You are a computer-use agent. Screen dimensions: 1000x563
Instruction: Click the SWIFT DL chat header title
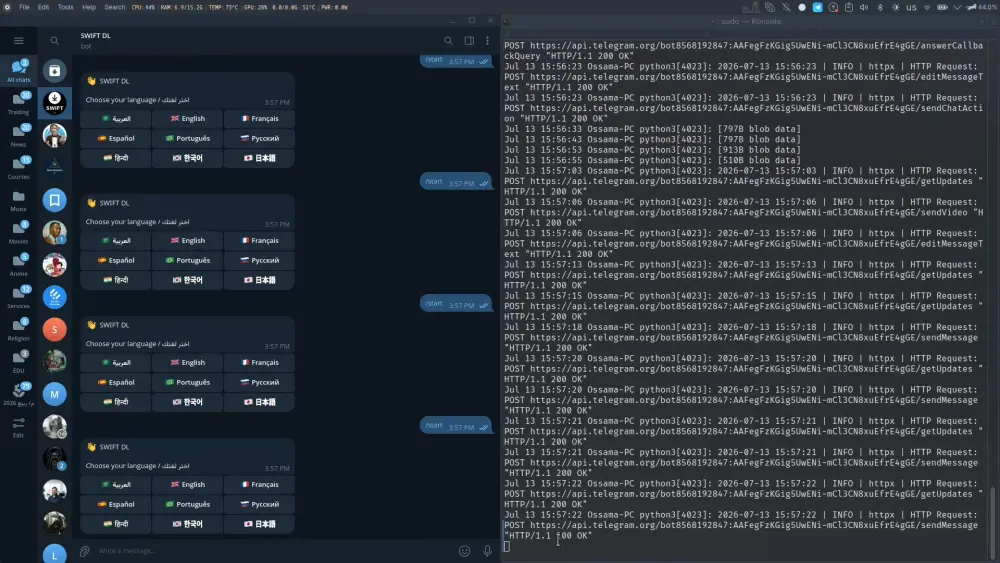click(96, 36)
